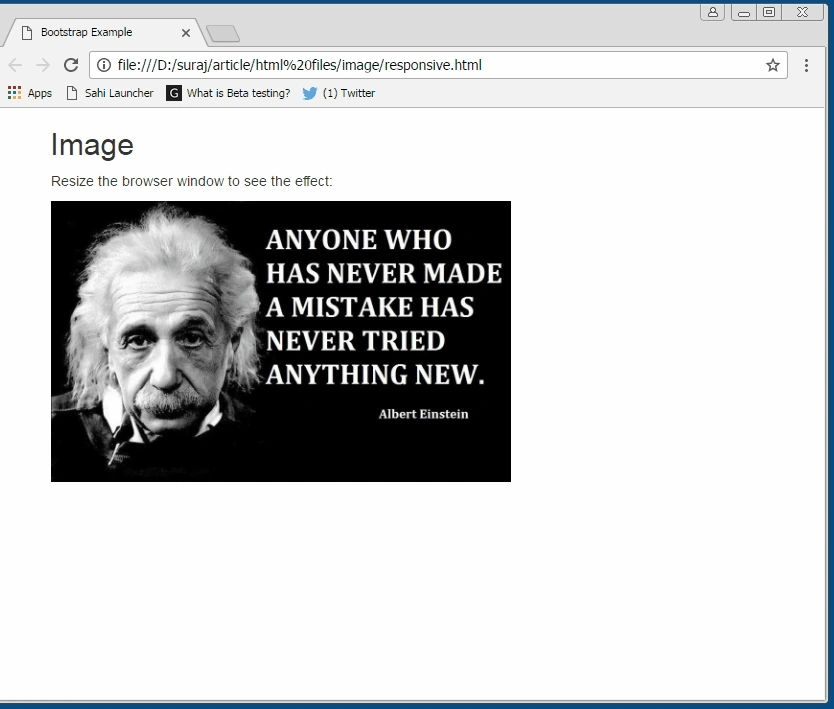Click the Einstein quote image
Screen dimensions: 834x709
point(281,341)
